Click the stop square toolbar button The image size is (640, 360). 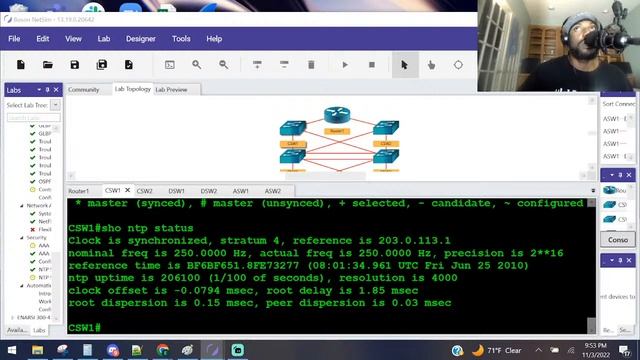point(372,64)
